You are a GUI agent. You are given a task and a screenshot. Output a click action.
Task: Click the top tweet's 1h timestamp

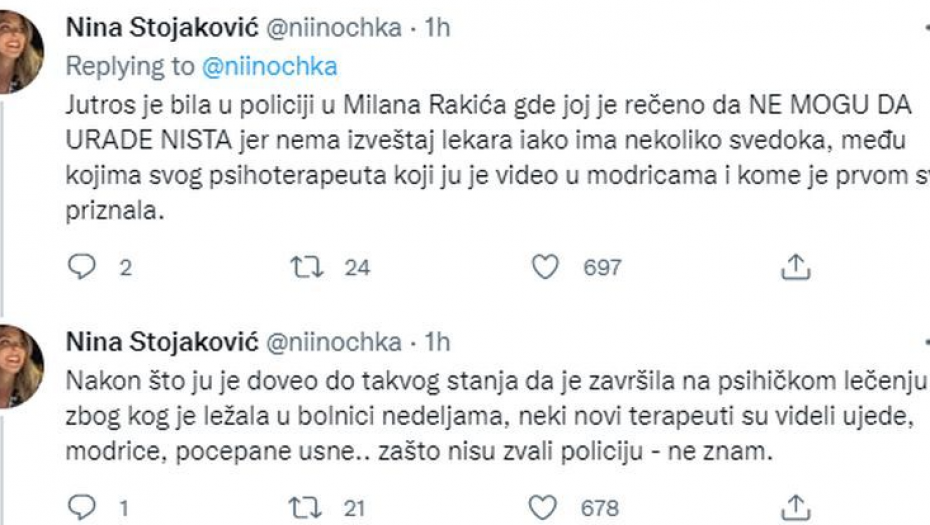click(438, 28)
